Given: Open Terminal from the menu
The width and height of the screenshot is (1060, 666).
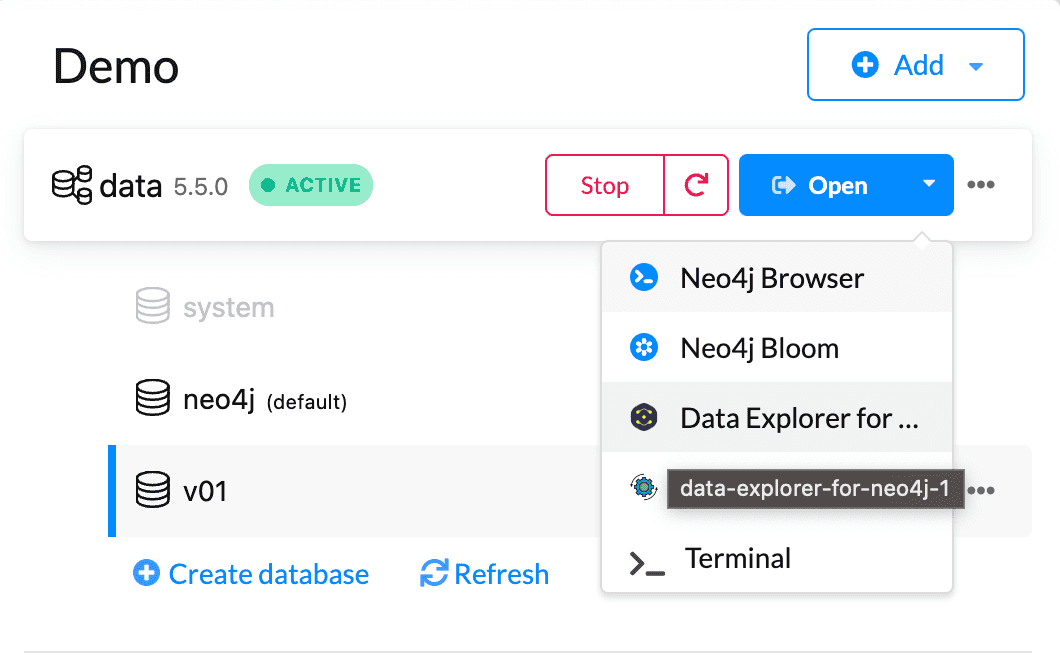Looking at the screenshot, I should pyautogui.click(x=777, y=559).
